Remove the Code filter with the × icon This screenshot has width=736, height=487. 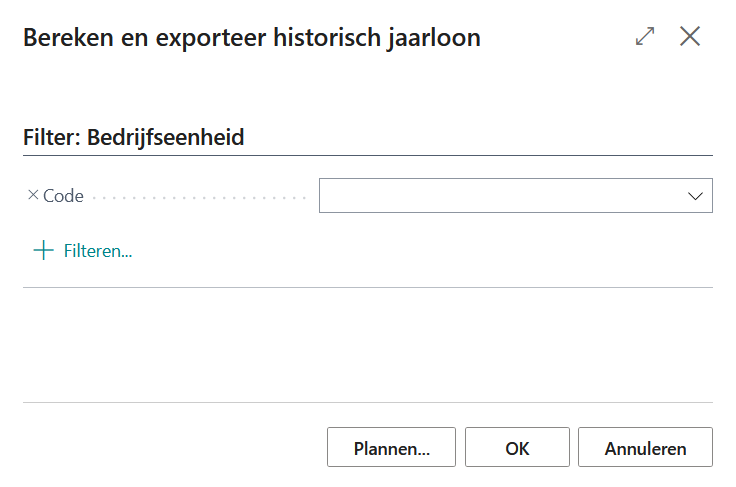point(33,196)
